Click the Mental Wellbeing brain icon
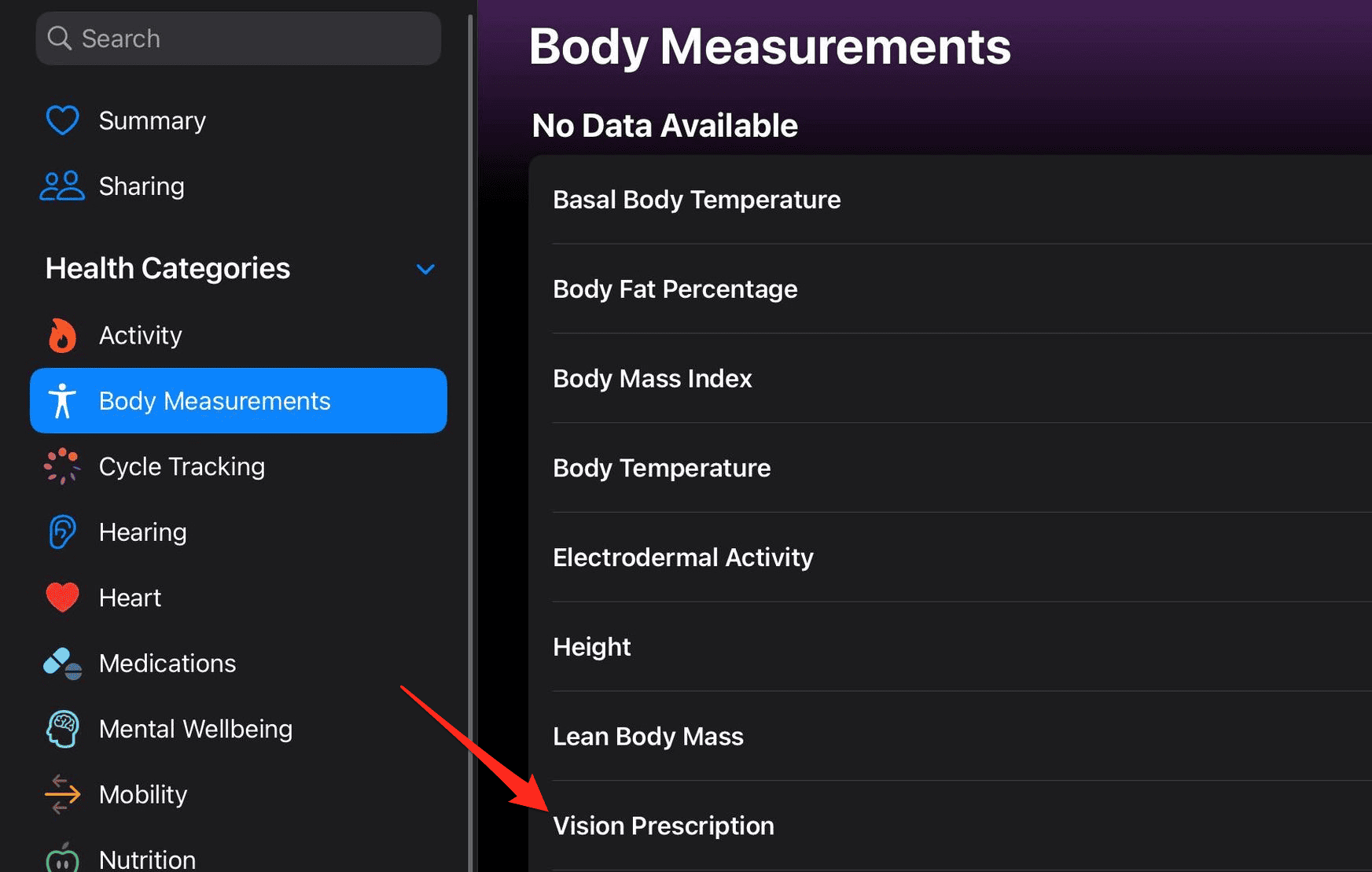 (x=62, y=729)
